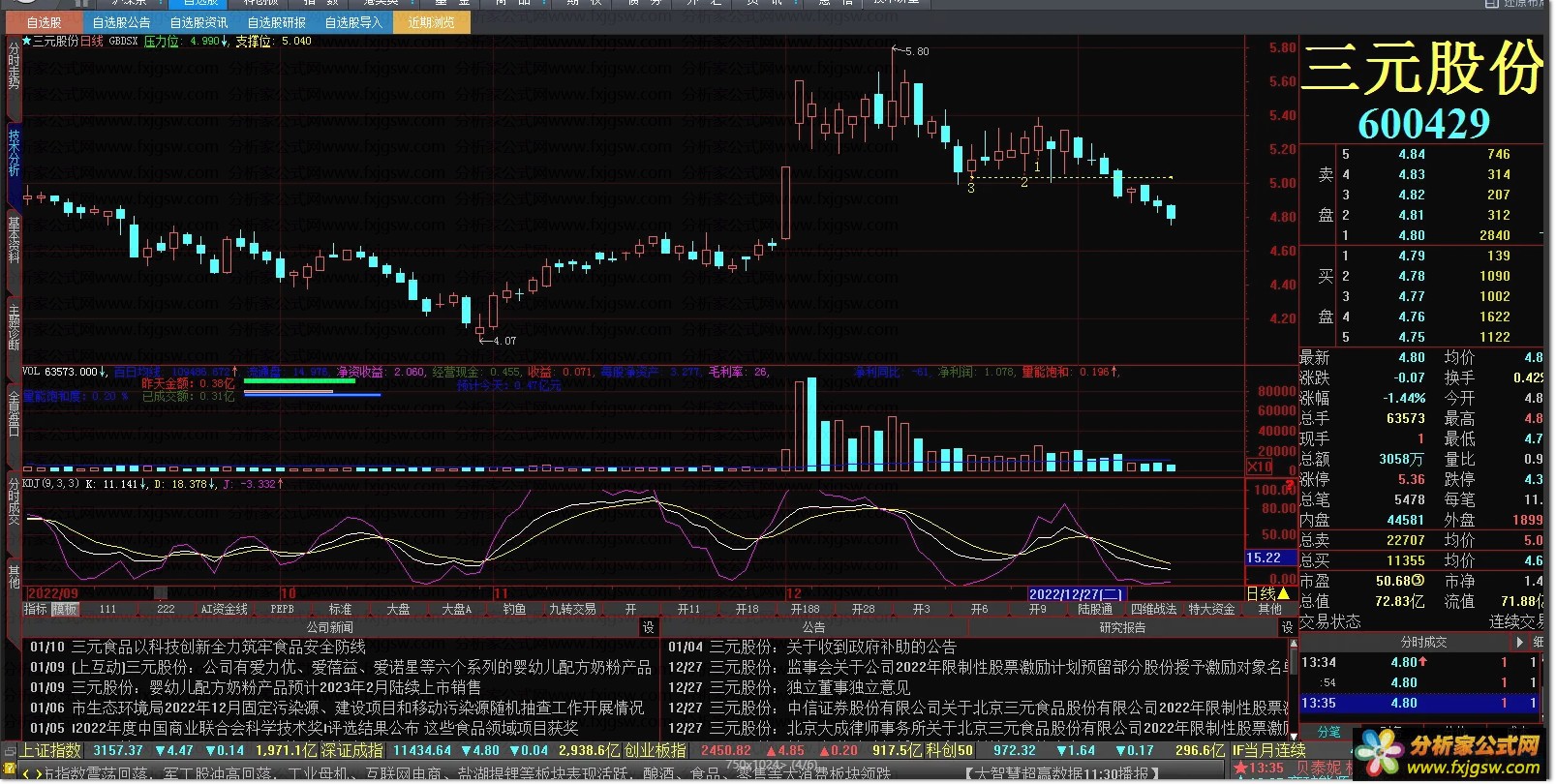Open announcement 关于收到政府补助的公告

pos(870,647)
